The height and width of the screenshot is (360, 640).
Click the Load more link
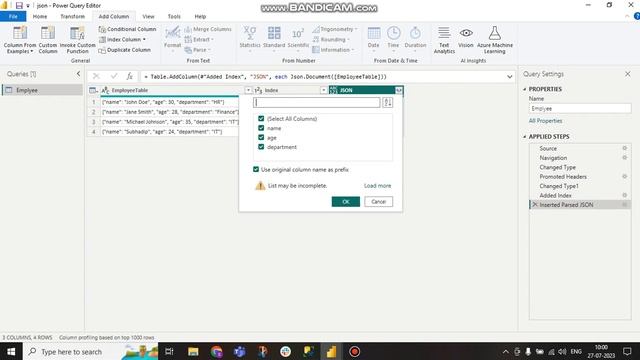pos(377,186)
